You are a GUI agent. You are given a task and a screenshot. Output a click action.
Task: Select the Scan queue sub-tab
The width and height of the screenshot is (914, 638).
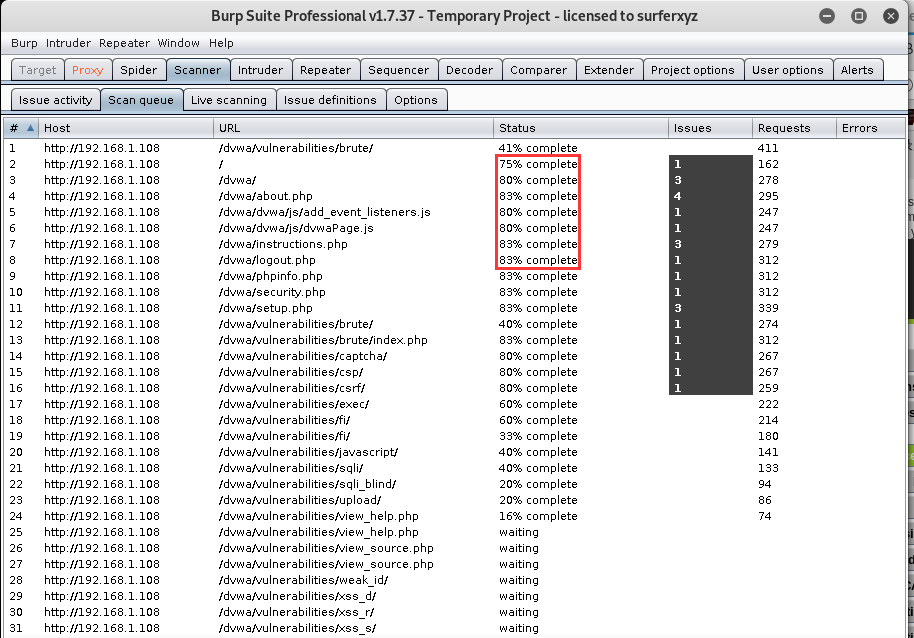point(141,100)
